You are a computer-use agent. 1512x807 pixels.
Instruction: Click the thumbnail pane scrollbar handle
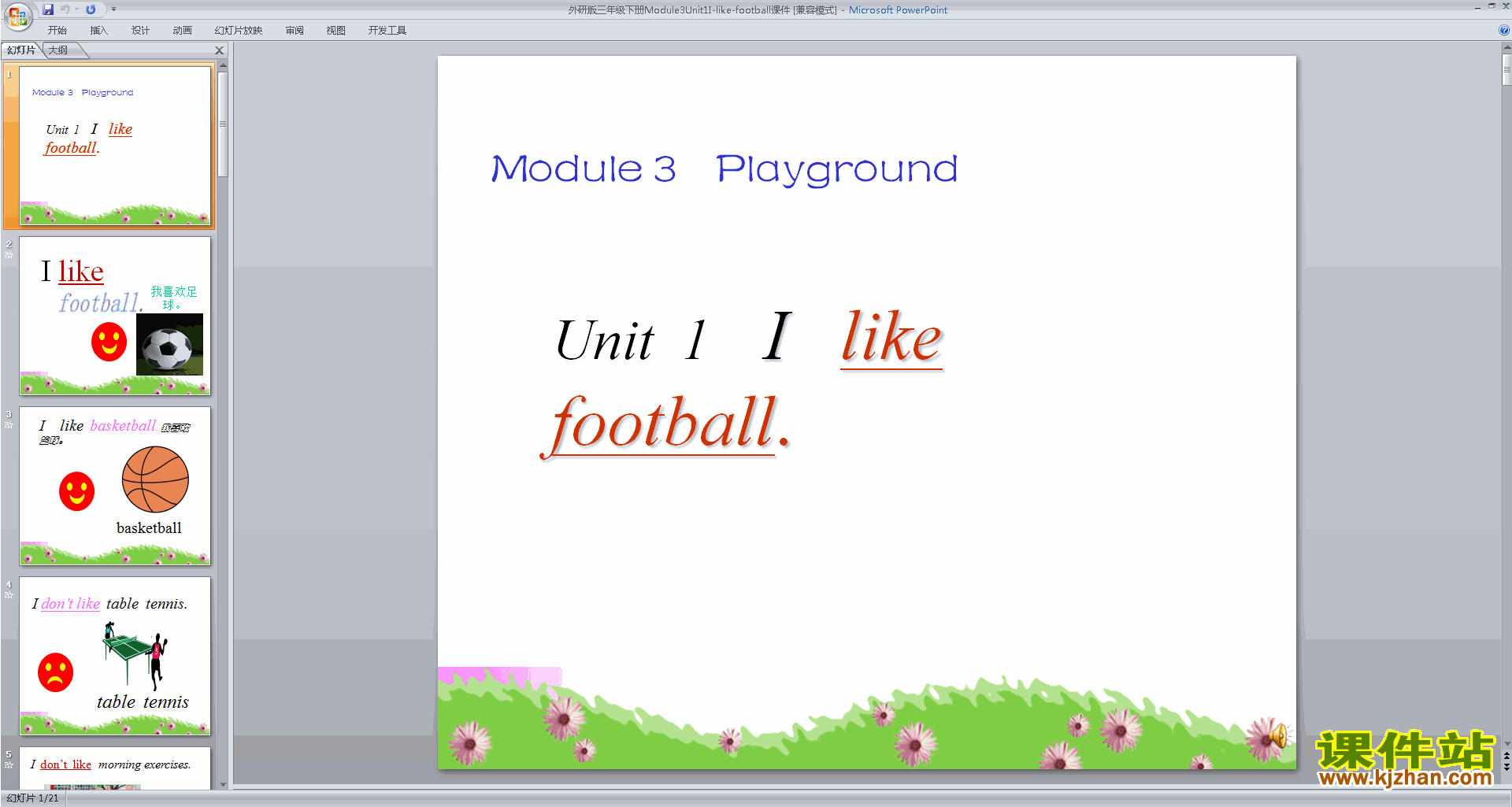click(223, 124)
